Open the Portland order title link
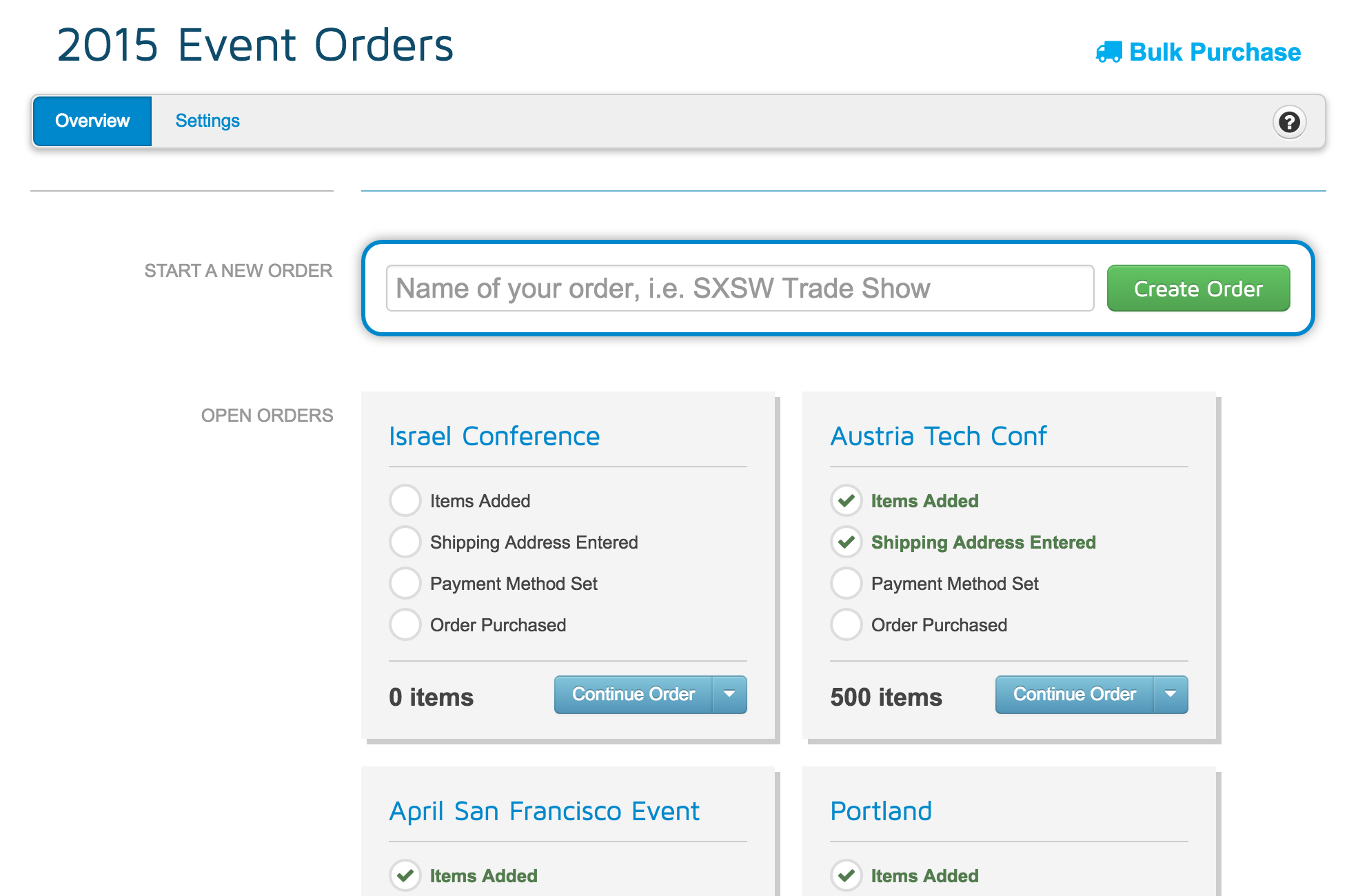Viewport: 1358px width, 896px height. [x=881, y=811]
